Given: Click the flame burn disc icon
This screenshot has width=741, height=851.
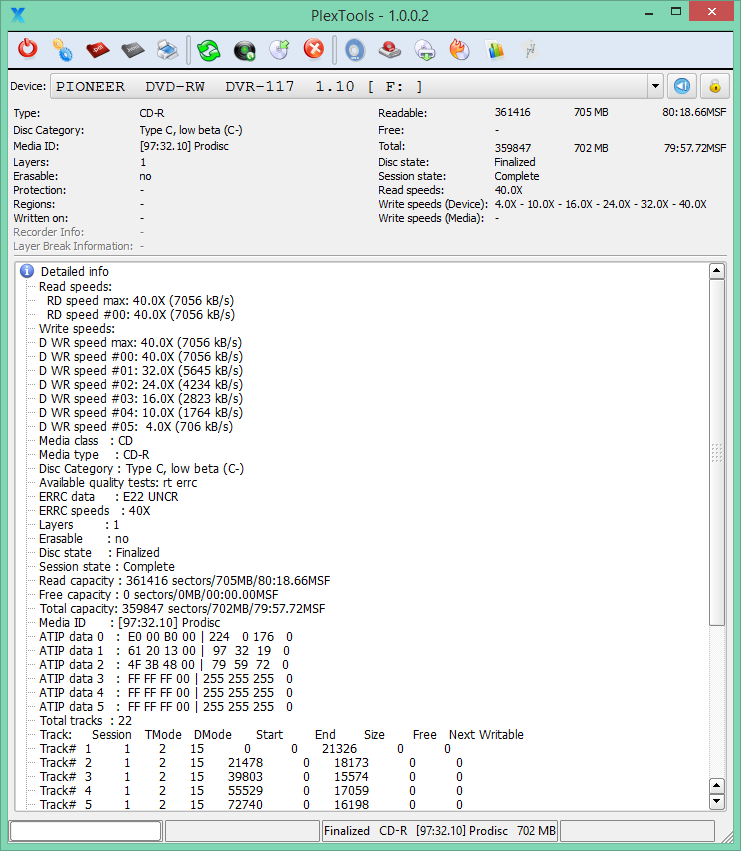Looking at the screenshot, I should point(459,49).
